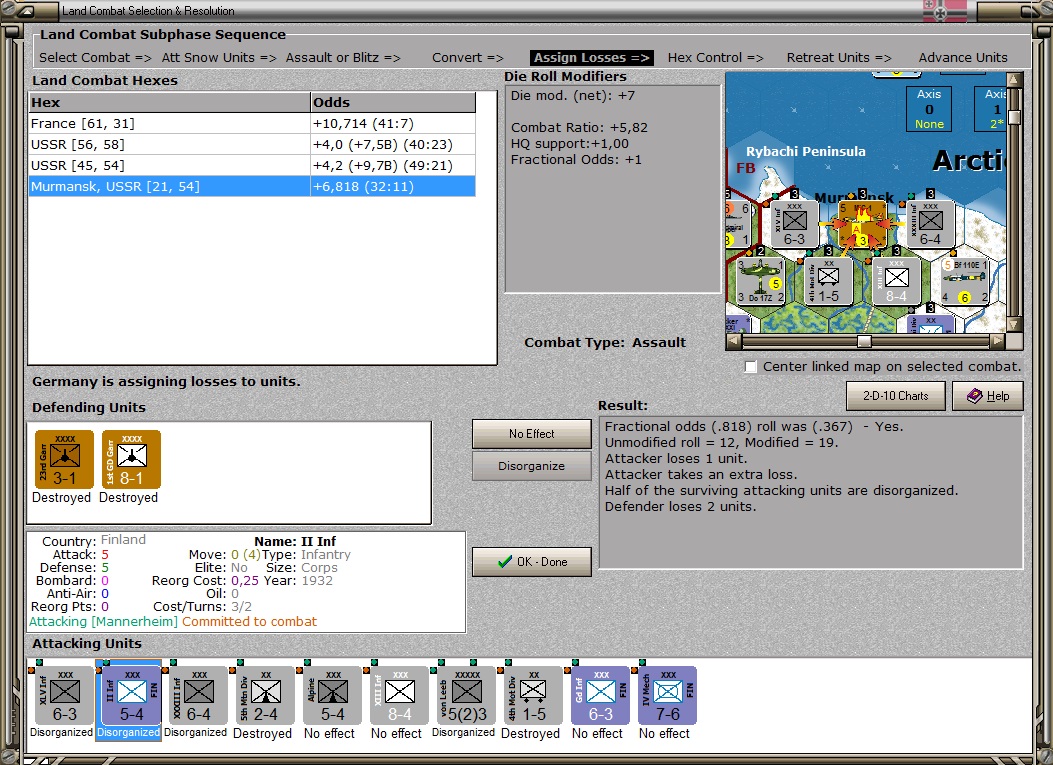Click the "Defender loses 2 units." result line
The height and width of the screenshot is (765, 1053).
680,506
